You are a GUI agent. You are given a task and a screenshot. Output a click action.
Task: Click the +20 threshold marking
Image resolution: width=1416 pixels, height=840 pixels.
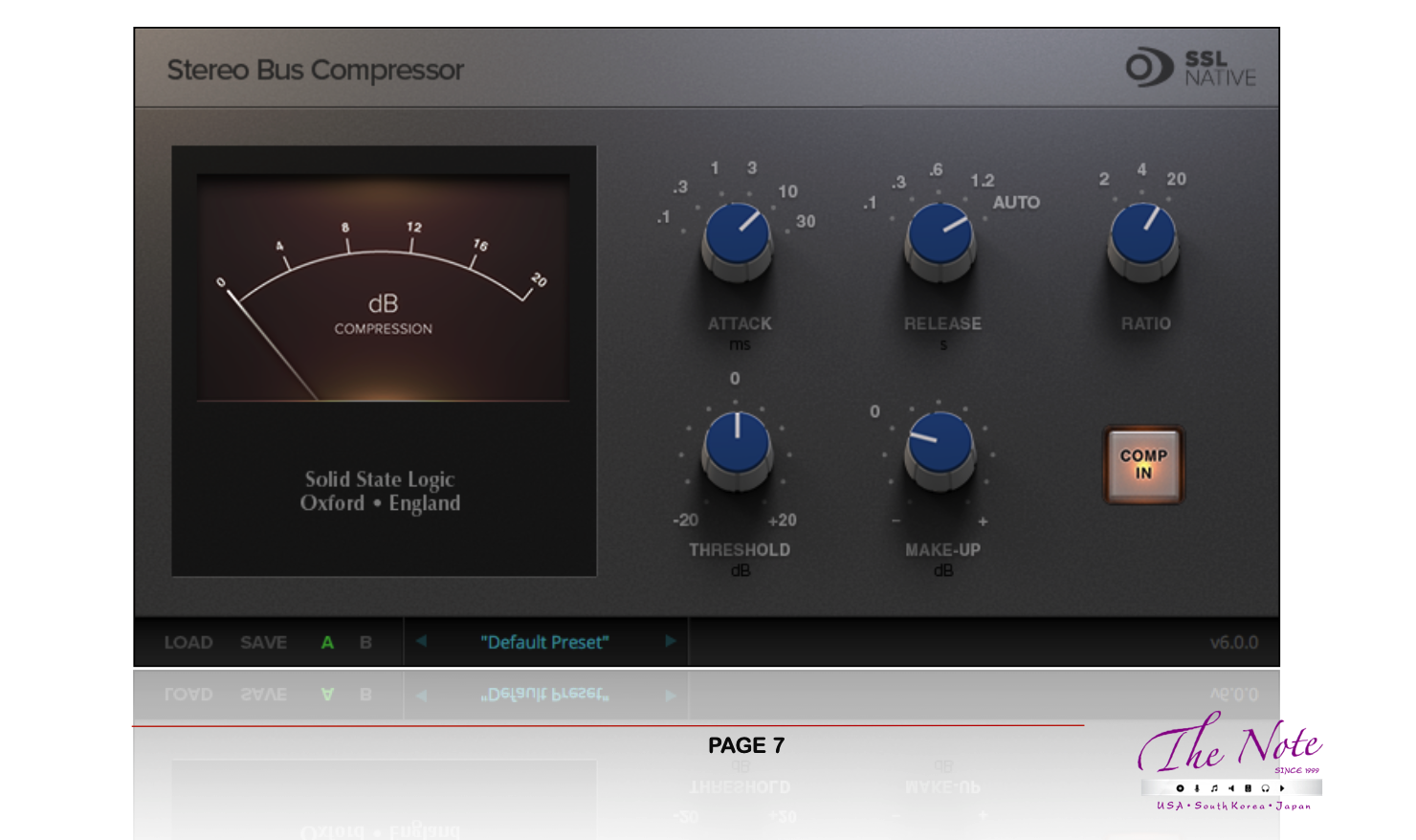pyautogui.click(x=782, y=520)
